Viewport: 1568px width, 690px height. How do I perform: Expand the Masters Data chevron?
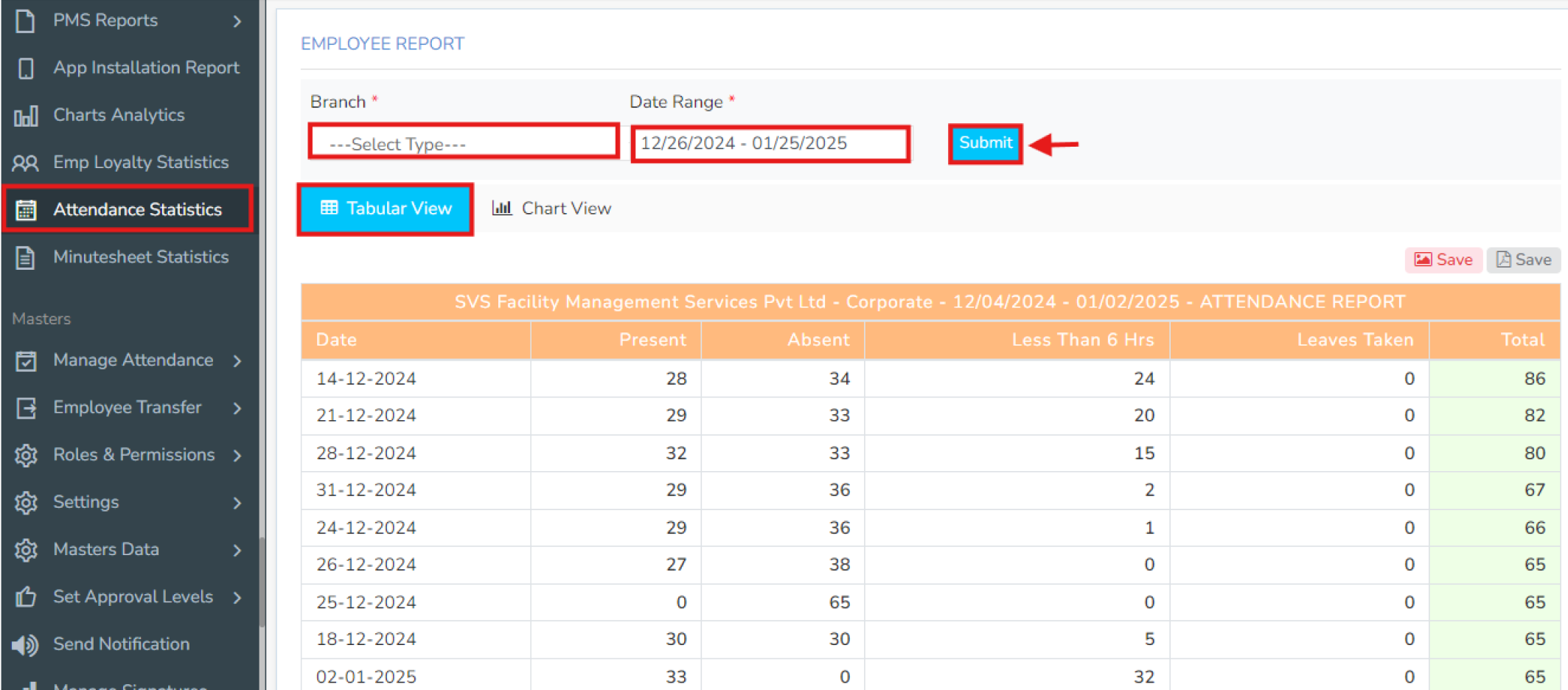pyautogui.click(x=237, y=550)
